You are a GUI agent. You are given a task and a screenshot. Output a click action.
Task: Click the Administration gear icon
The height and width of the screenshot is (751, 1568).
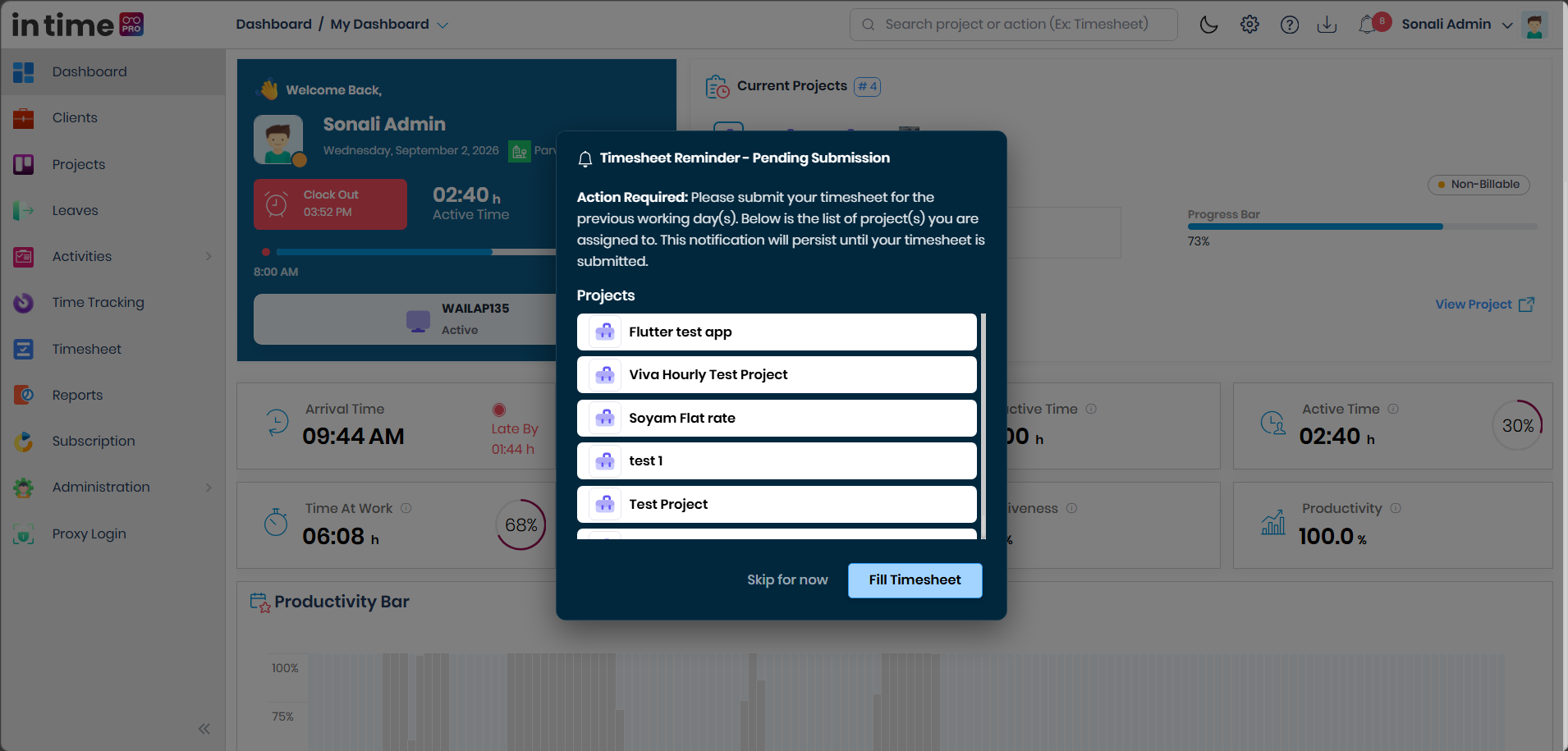tap(24, 488)
